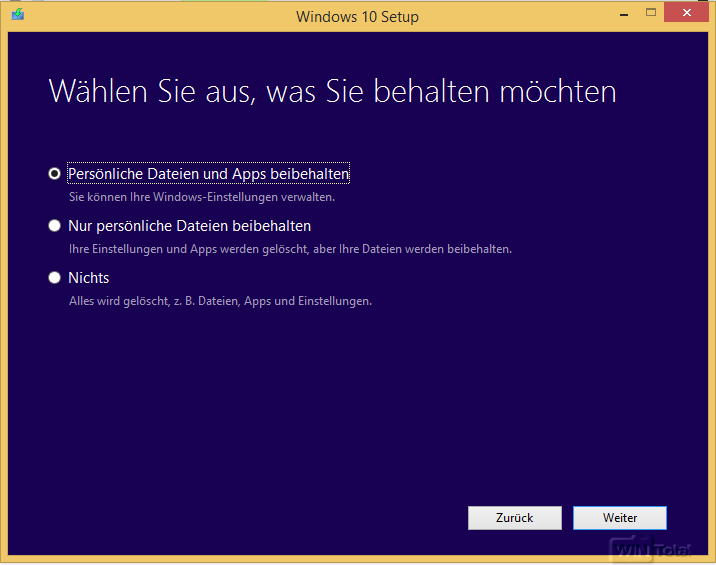Image resolution: width=716 pixels, height=565 pixels.
Task: Select 'Persönliche Dateien und Apps beibehalten' radio button
Action: [x=54, y=174]
